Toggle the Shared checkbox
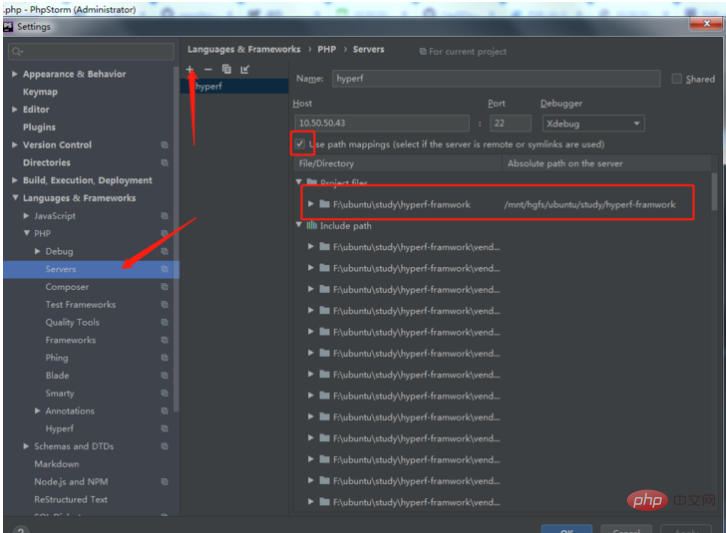 tap(676, 79)
